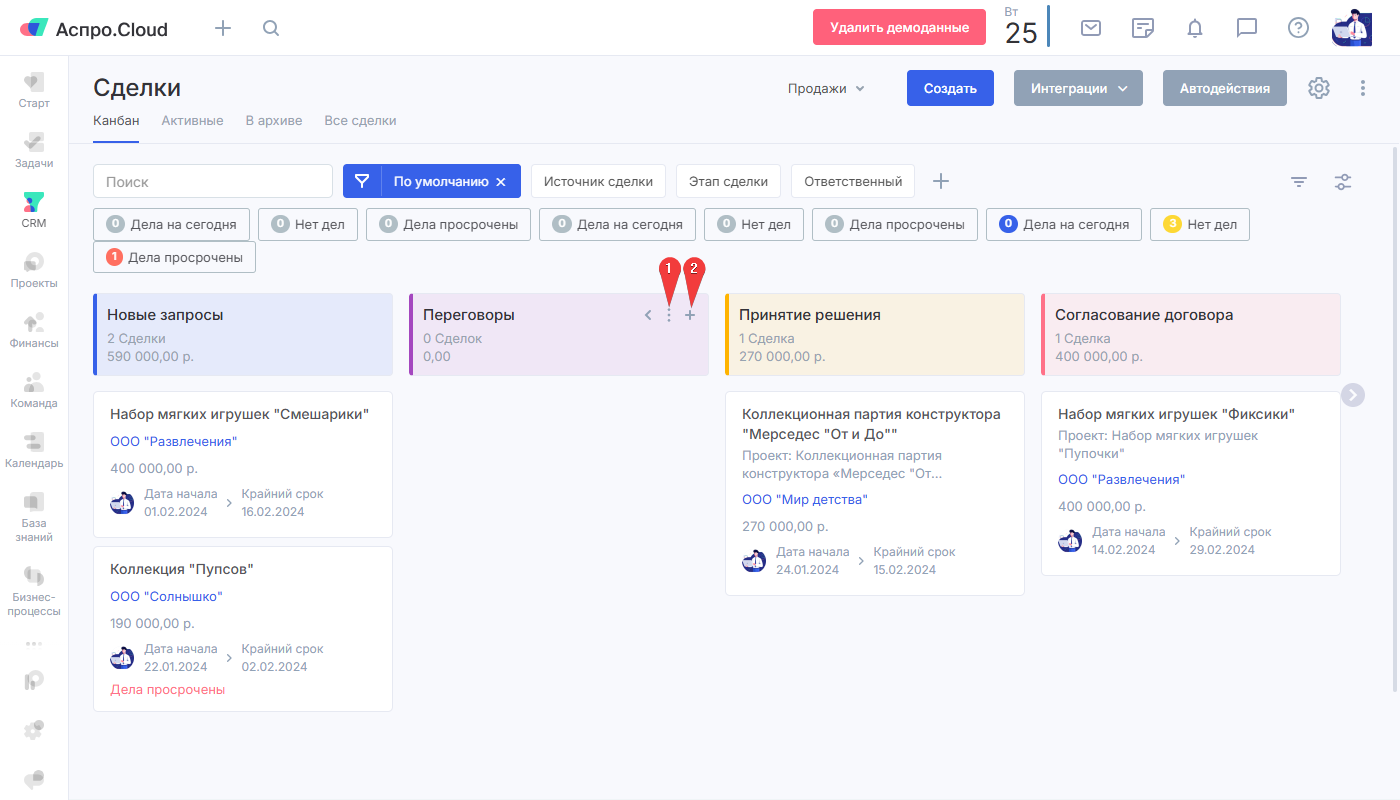This screenshot has width=1400, height=800.
Task: Open Этап сделки filter dropdown
Action: click(x=728, y=181)
